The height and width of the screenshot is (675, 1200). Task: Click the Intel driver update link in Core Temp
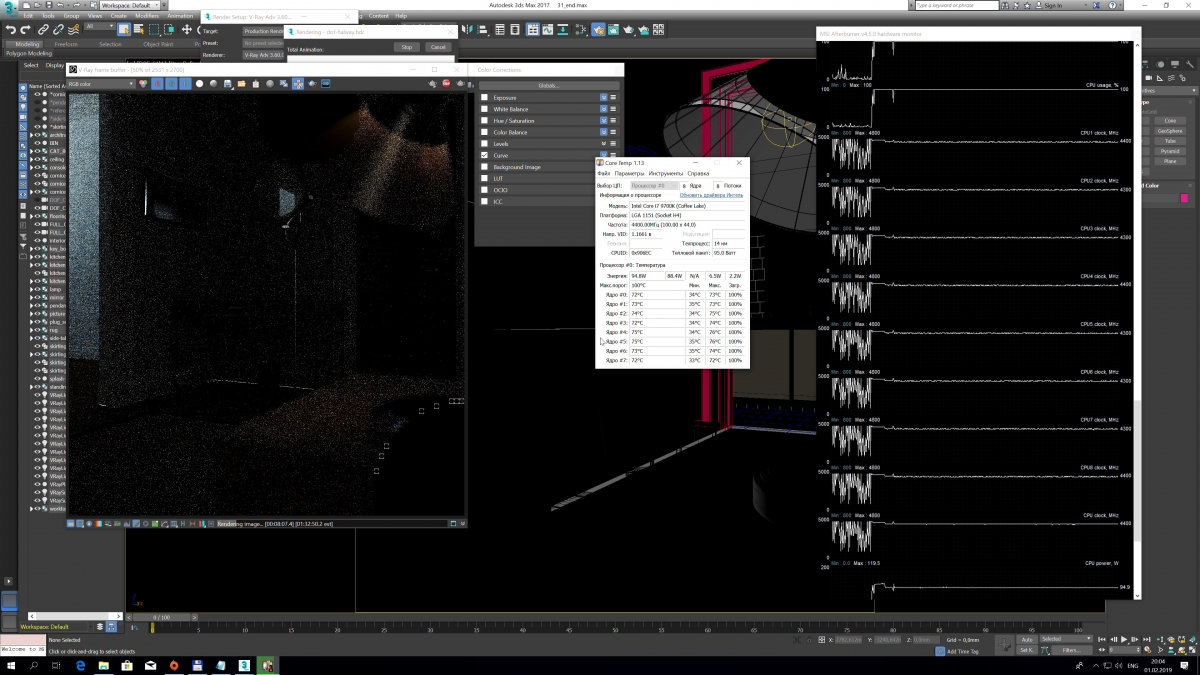pyautogui.click(x=711, y=195)
